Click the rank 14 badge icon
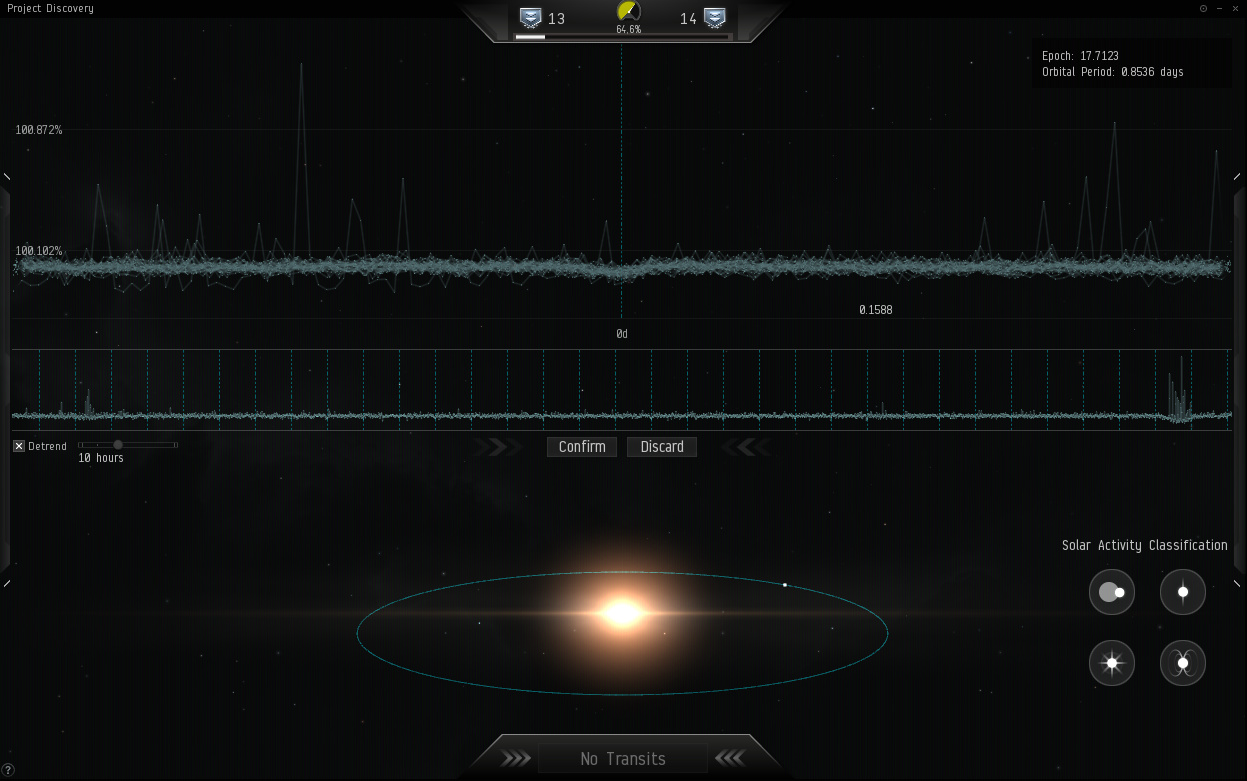Screen dimensions: 1247x781 [x=714, y=18]
